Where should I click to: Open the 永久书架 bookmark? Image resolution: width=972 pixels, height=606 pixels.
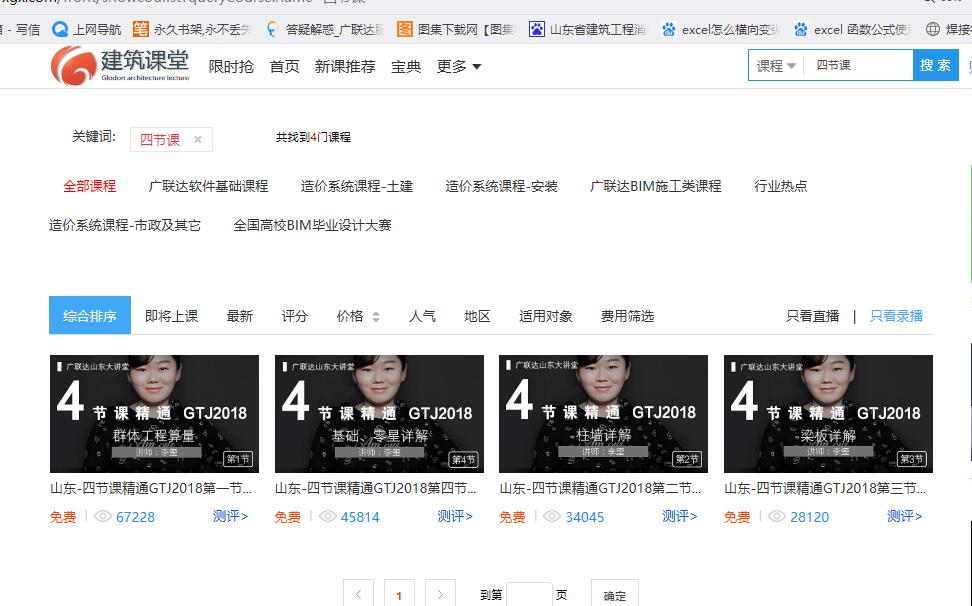192,29
